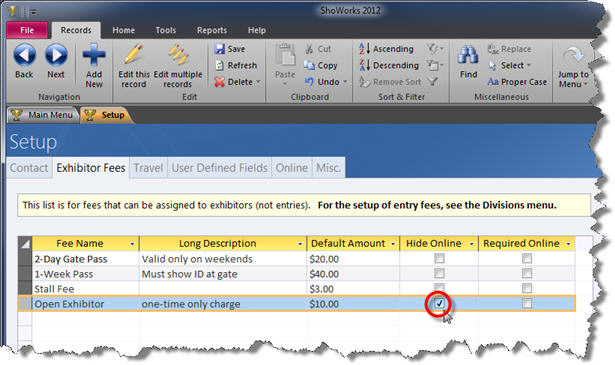Click the Proper Case Aa icon
The image size is (615, 365).
[493, 82]
